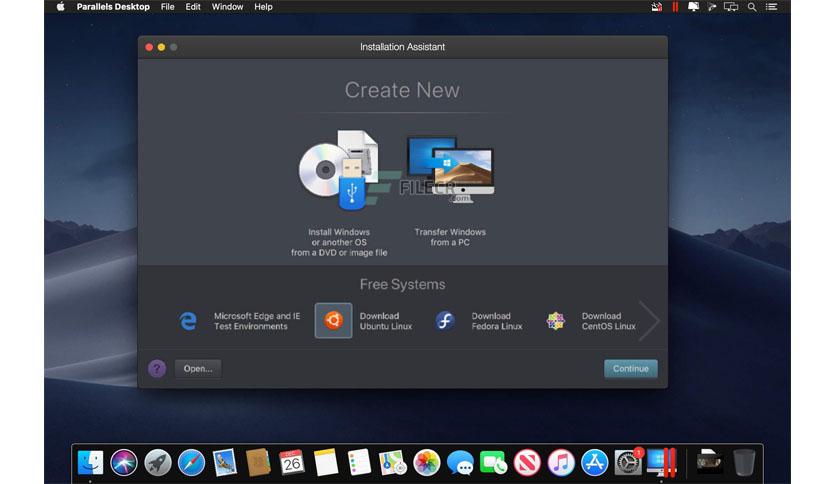Open the Window menu

(227, 7)
